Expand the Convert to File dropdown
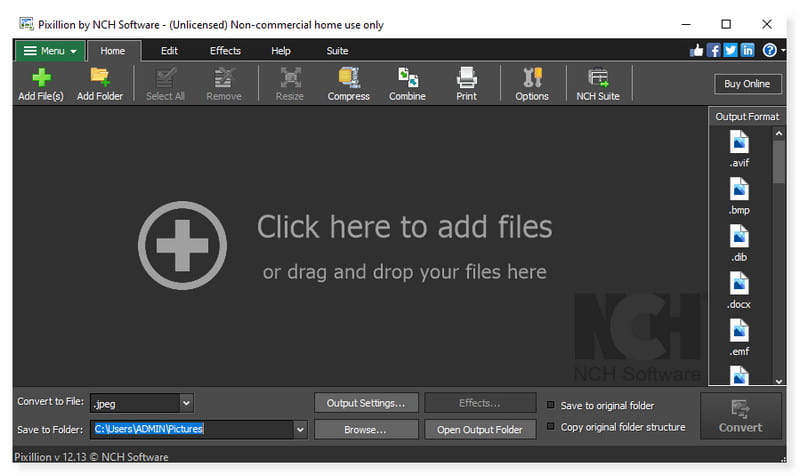Screen dimensions: 800x476 (186, 403)
